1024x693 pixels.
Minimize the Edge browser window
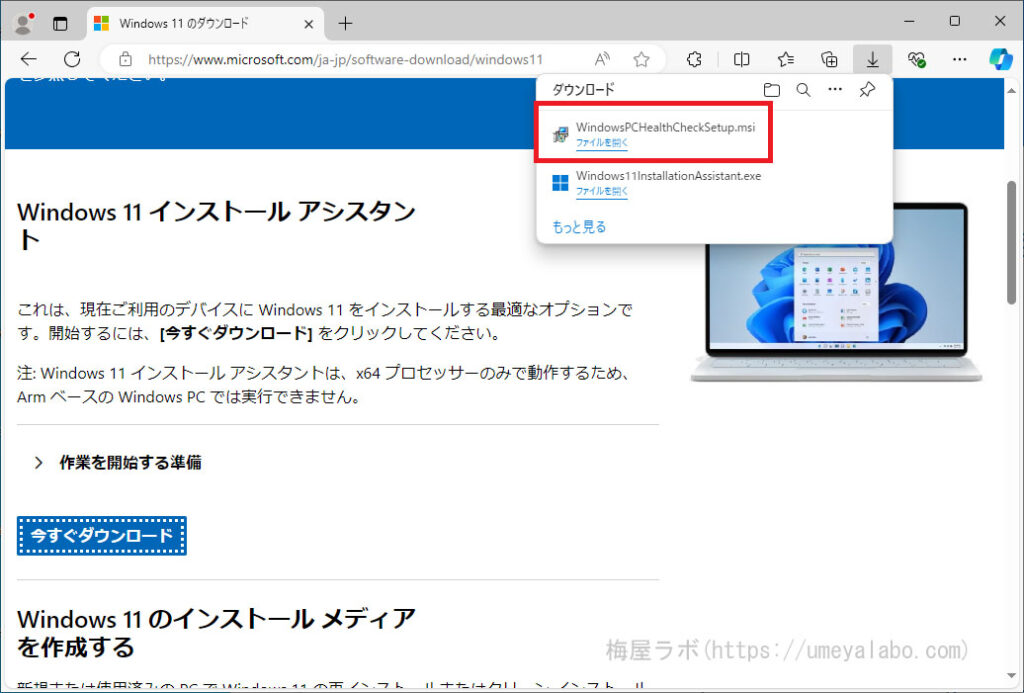(909, 22)
